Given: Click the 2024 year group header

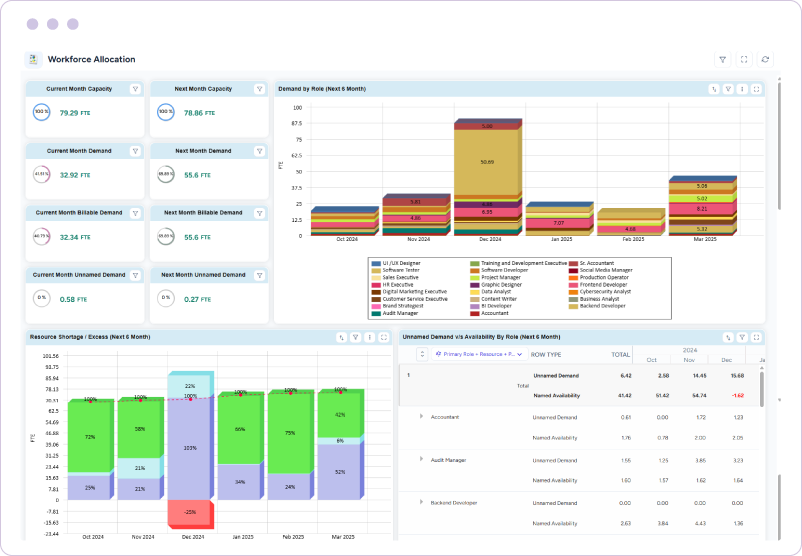Looking at the screenshot, I should (689, 350).
